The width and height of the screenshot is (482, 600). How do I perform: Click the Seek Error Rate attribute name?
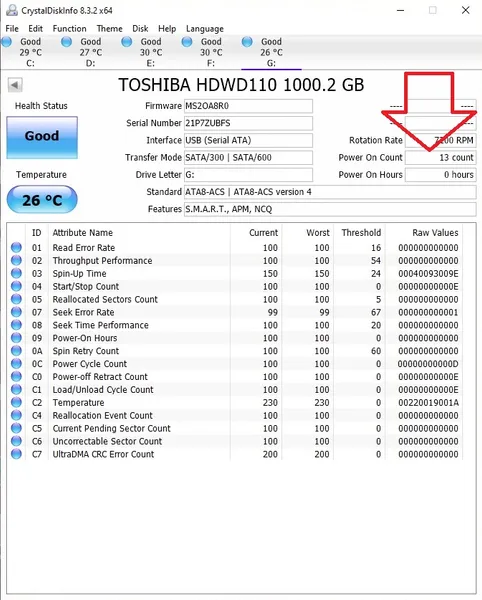pyautogui.click(x=83, y=312)
